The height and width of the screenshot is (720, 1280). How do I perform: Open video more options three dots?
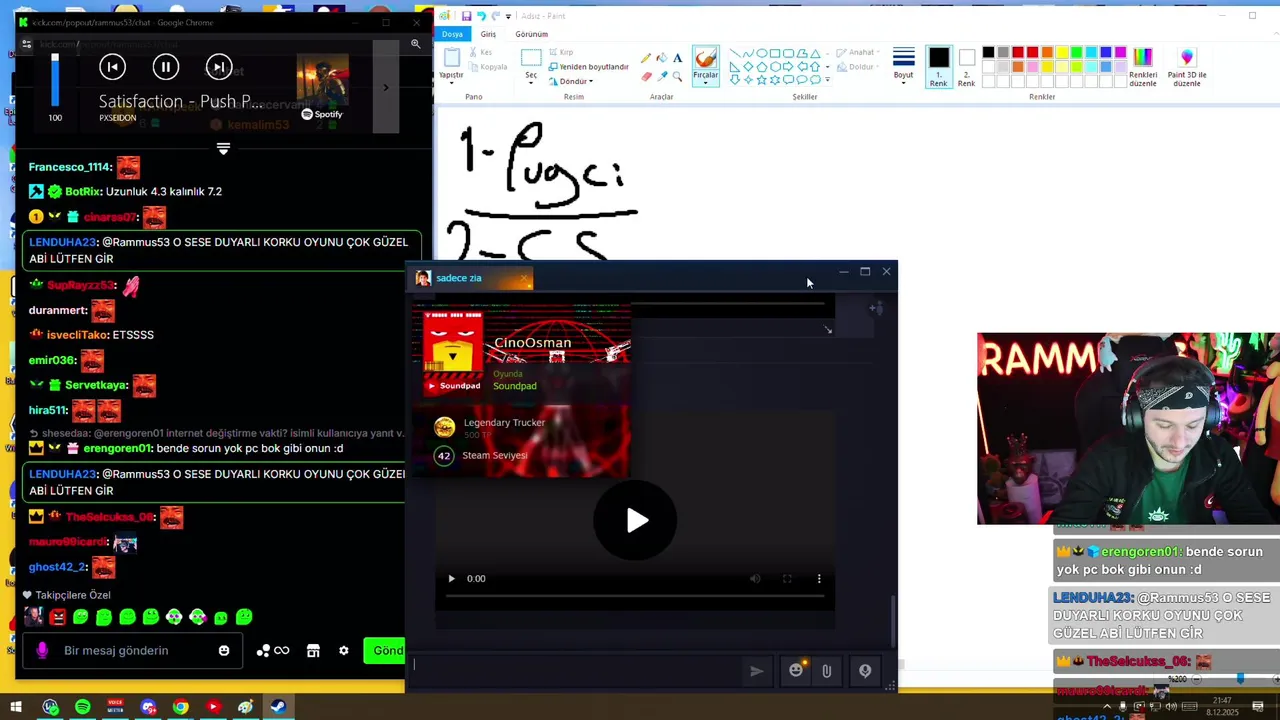pyautogui.click(x=819, y=578)
